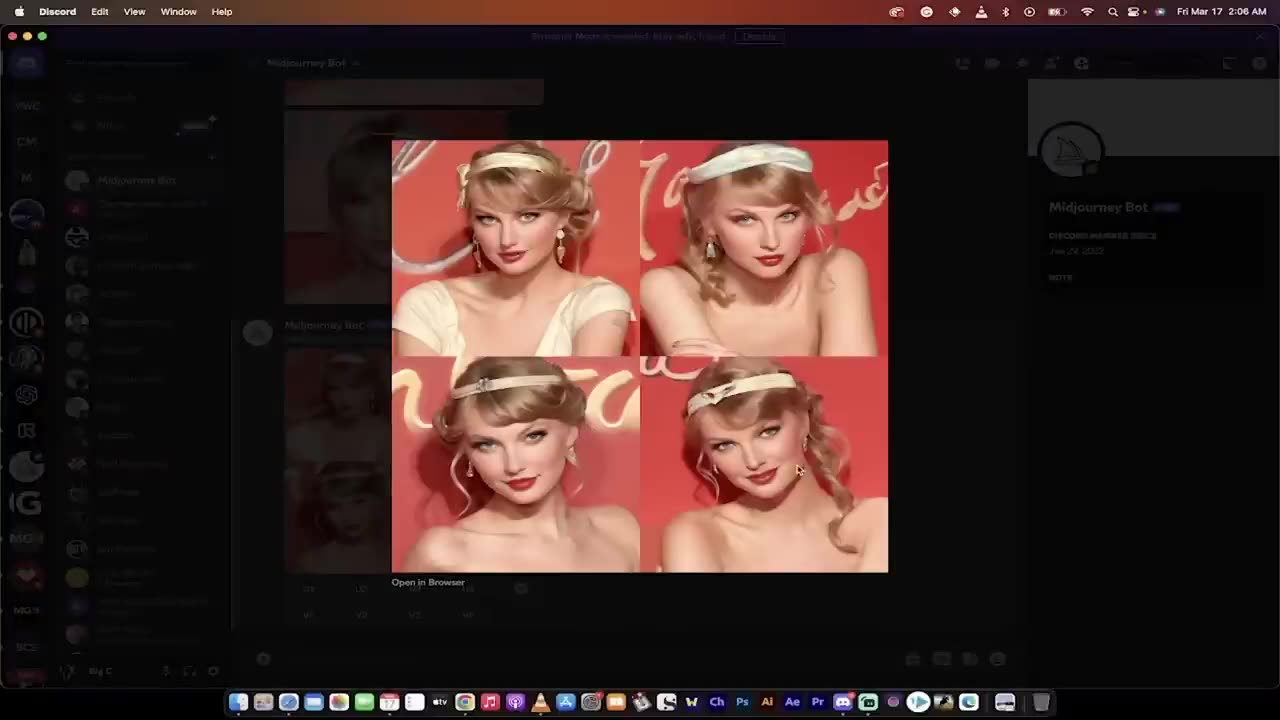The height and width of the screenshot is (720, 1280).
Task: Open the Discord application menu
Action: [57, 12]
